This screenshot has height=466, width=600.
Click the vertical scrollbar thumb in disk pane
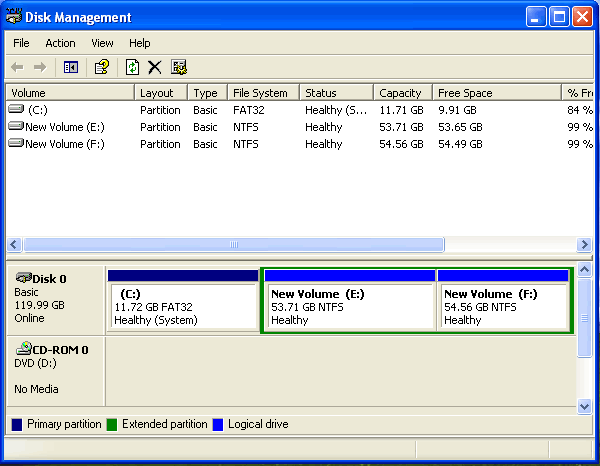click(584, 318)
